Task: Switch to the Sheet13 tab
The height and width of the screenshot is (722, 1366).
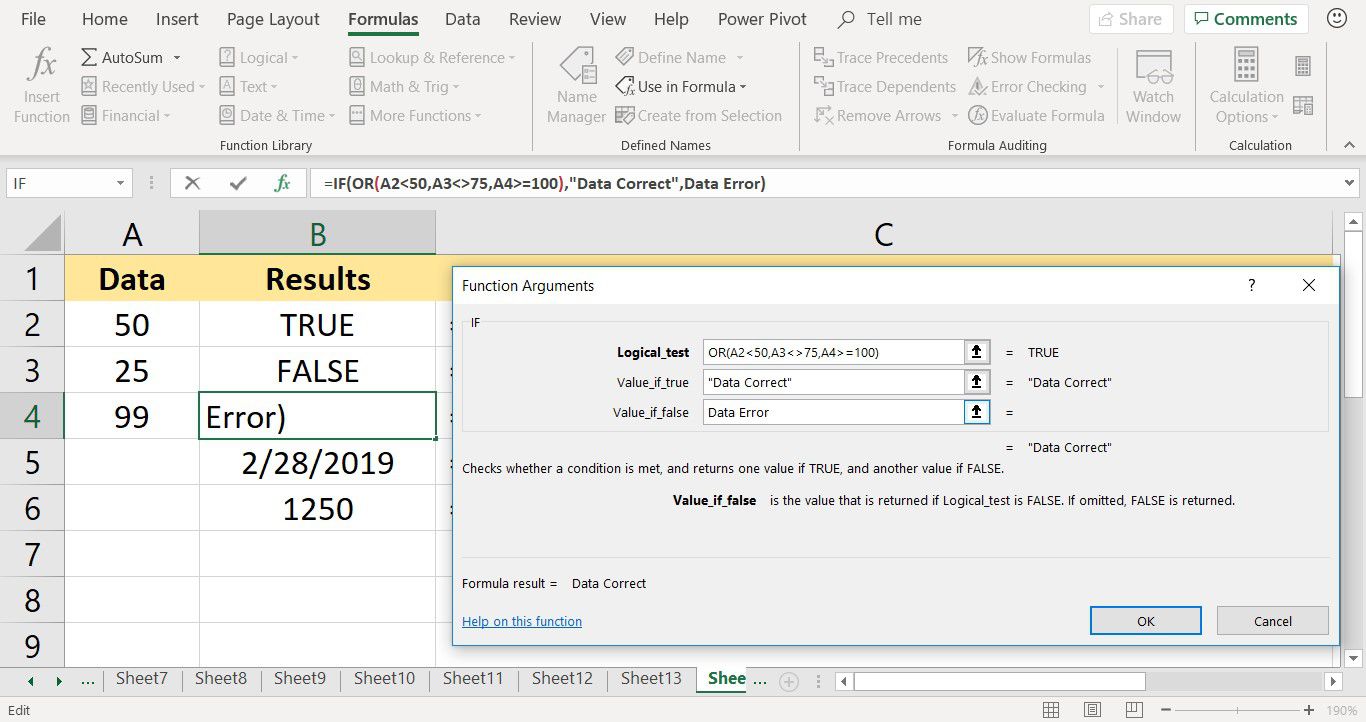Action: [651, 678]
